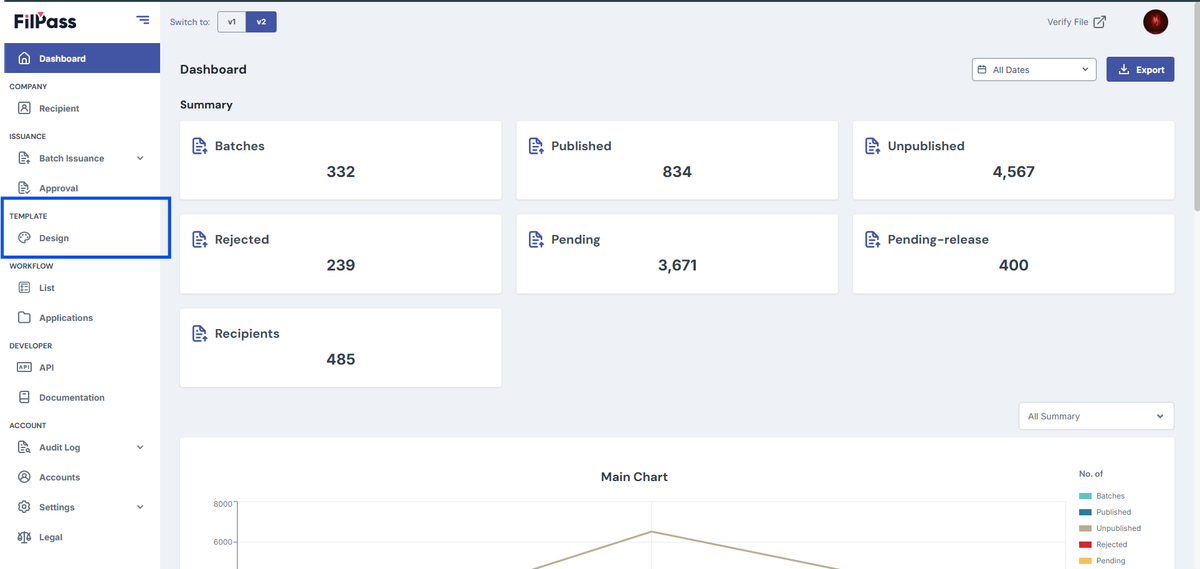Viewport: 1200px width, 569px height.
Task: Click the Recipient sidebar icon
Action: click(x=25, y=108)
